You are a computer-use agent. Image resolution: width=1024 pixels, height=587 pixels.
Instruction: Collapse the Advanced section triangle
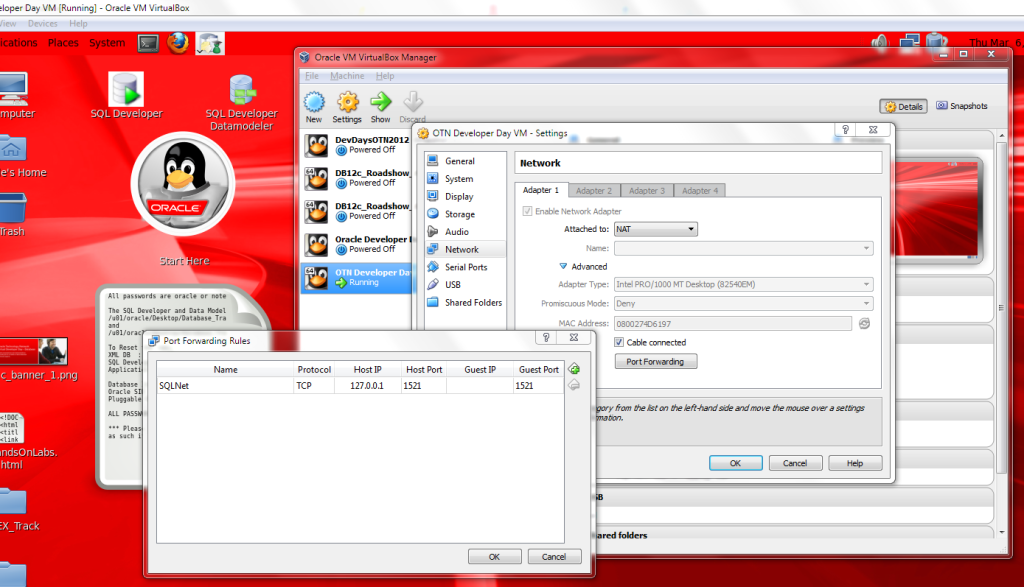[x=563, y=266]
